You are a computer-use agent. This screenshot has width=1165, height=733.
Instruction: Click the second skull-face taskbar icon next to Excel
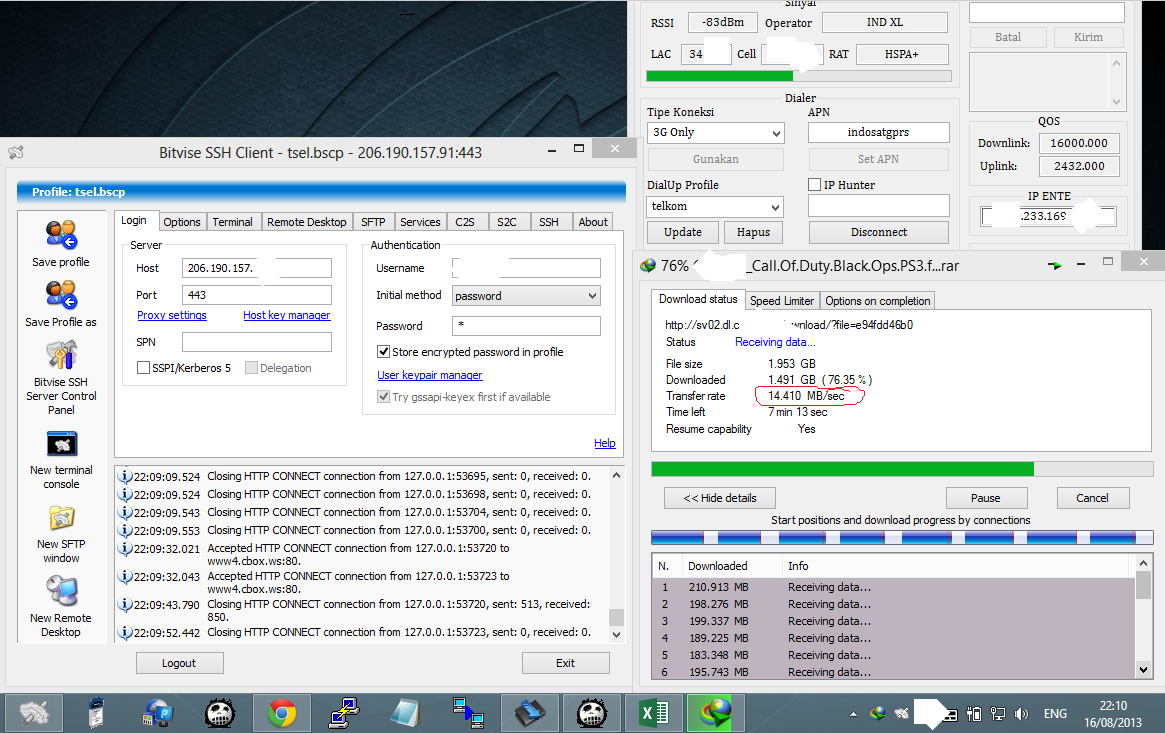click(x=592, y=714)
